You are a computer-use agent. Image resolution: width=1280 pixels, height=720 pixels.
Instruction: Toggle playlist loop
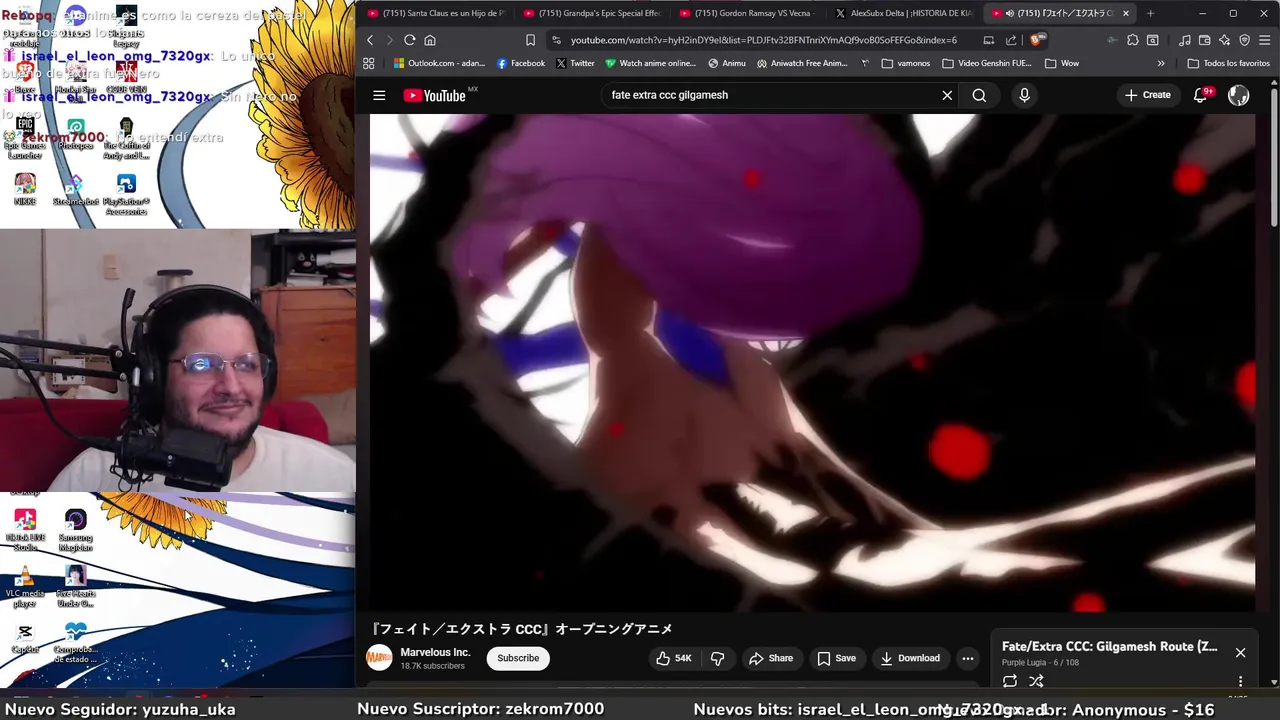click(x=1010, y=681)
